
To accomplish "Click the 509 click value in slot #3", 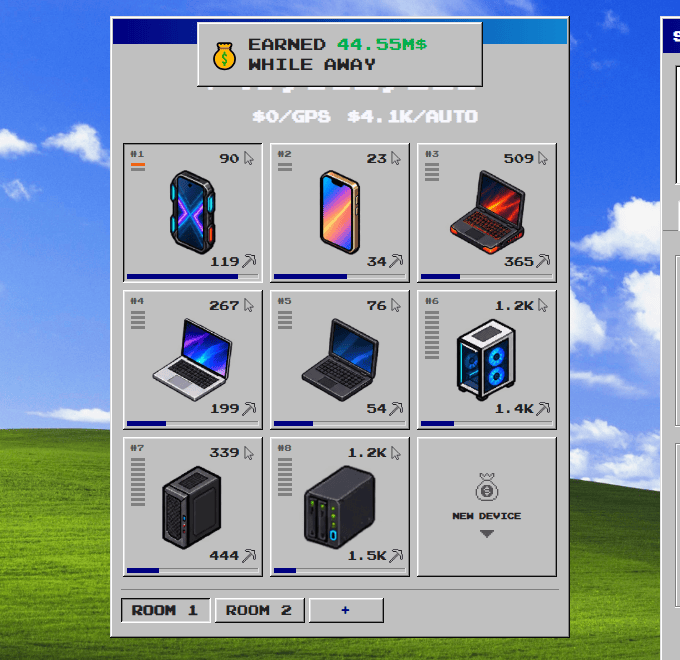I will pos(518,158).
